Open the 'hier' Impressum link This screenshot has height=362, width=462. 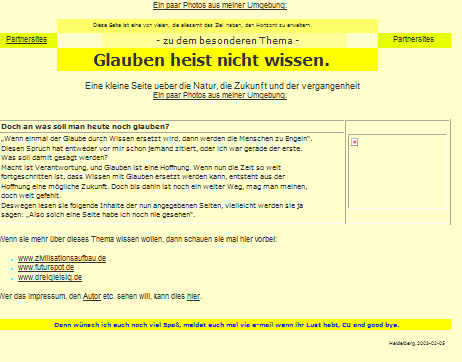[x=193, y=296]
